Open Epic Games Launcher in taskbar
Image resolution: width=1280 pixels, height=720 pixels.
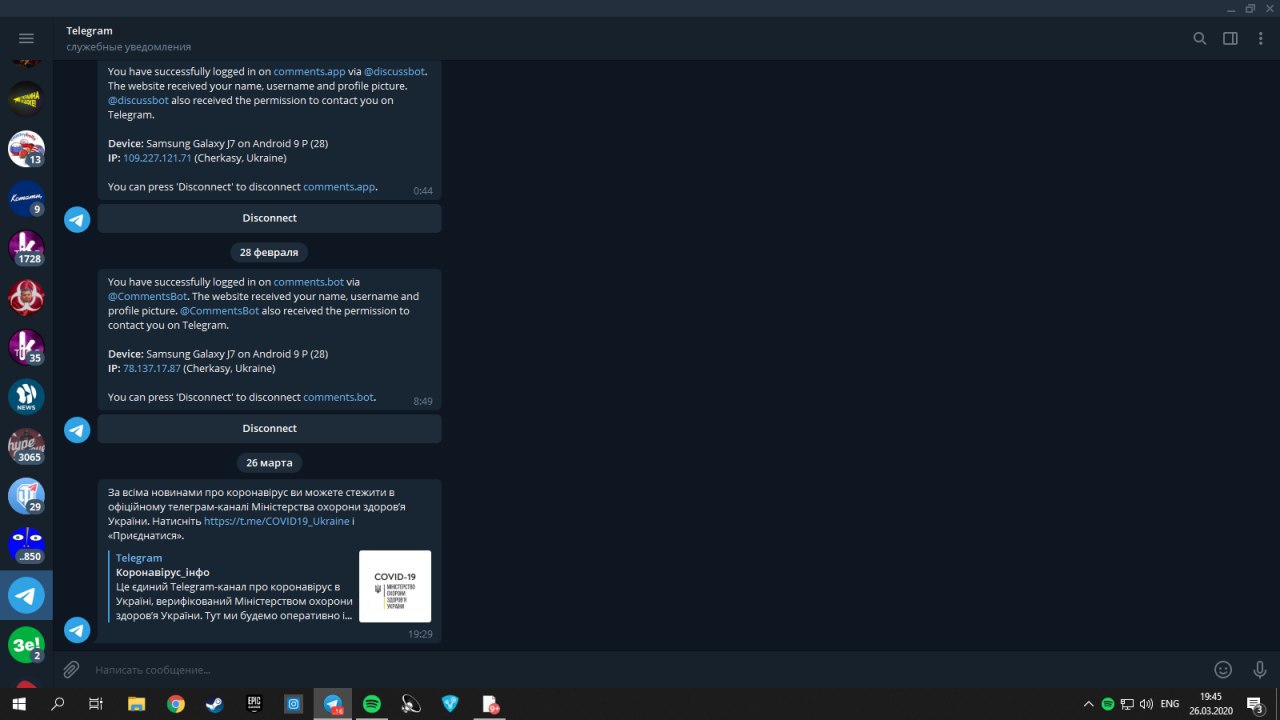tap(254, 704)
